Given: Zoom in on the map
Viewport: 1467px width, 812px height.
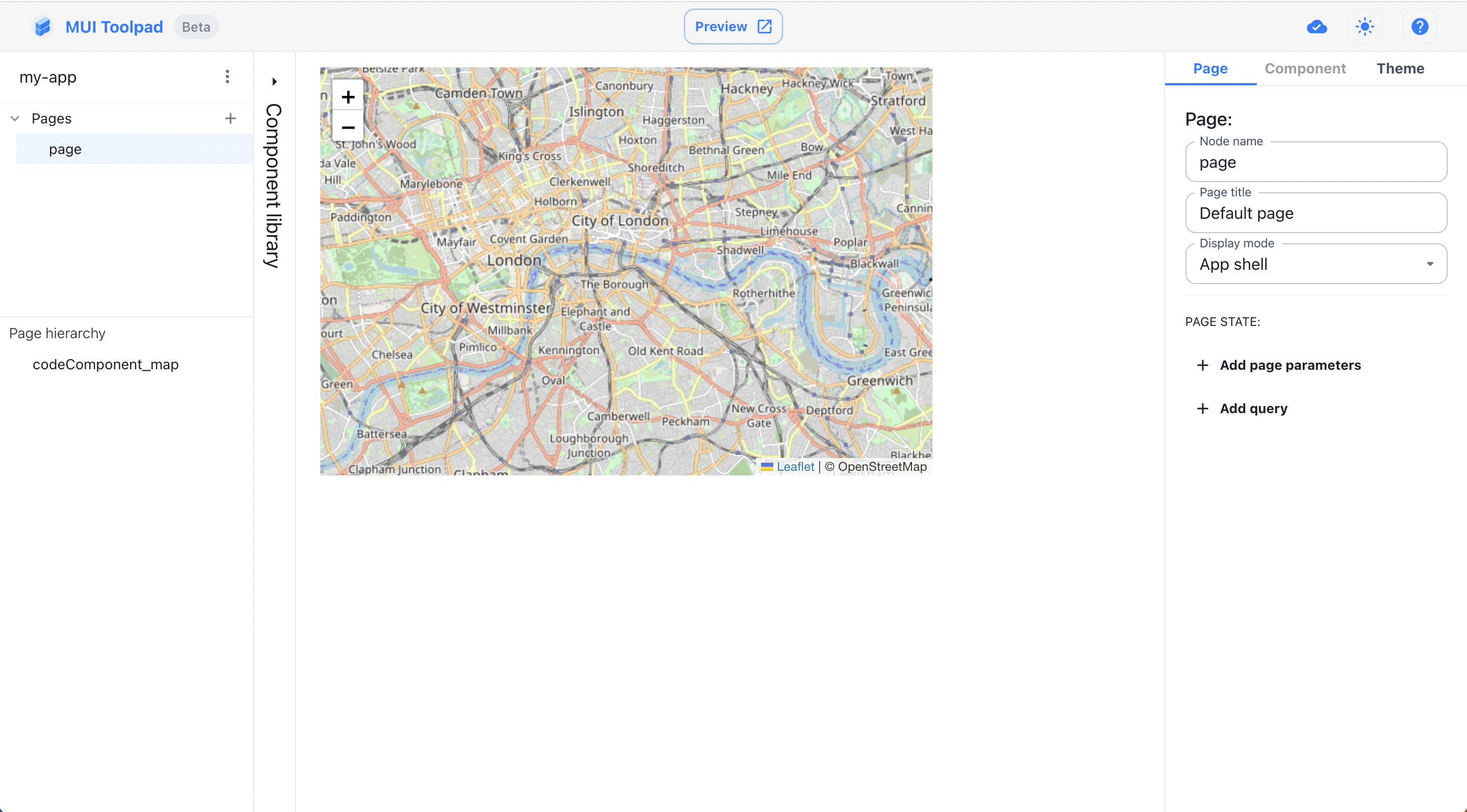Looking at the screenshot, I should (x=347, y=96).
